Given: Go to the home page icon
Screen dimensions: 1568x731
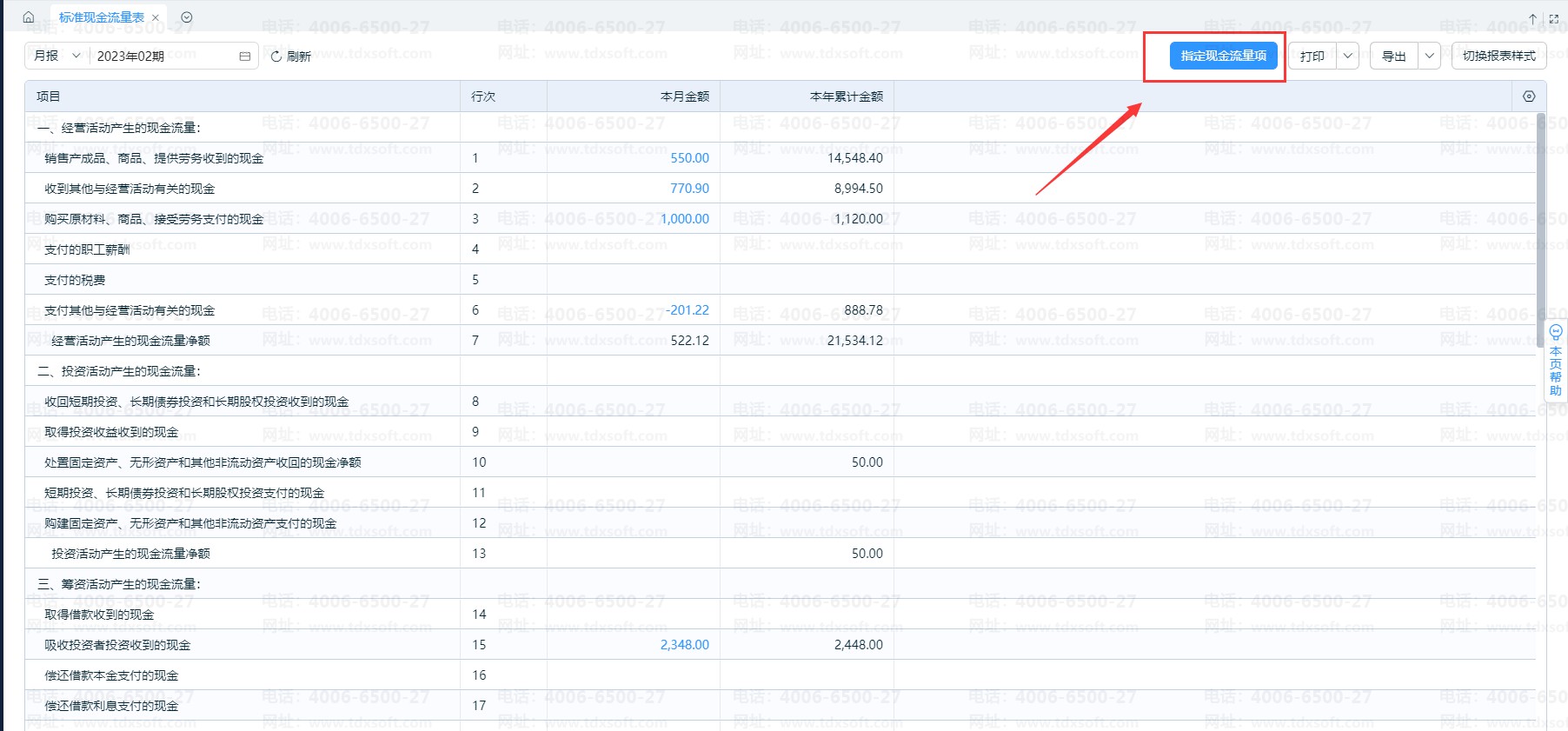Looking at the screenshot, I should pos(29,17).
